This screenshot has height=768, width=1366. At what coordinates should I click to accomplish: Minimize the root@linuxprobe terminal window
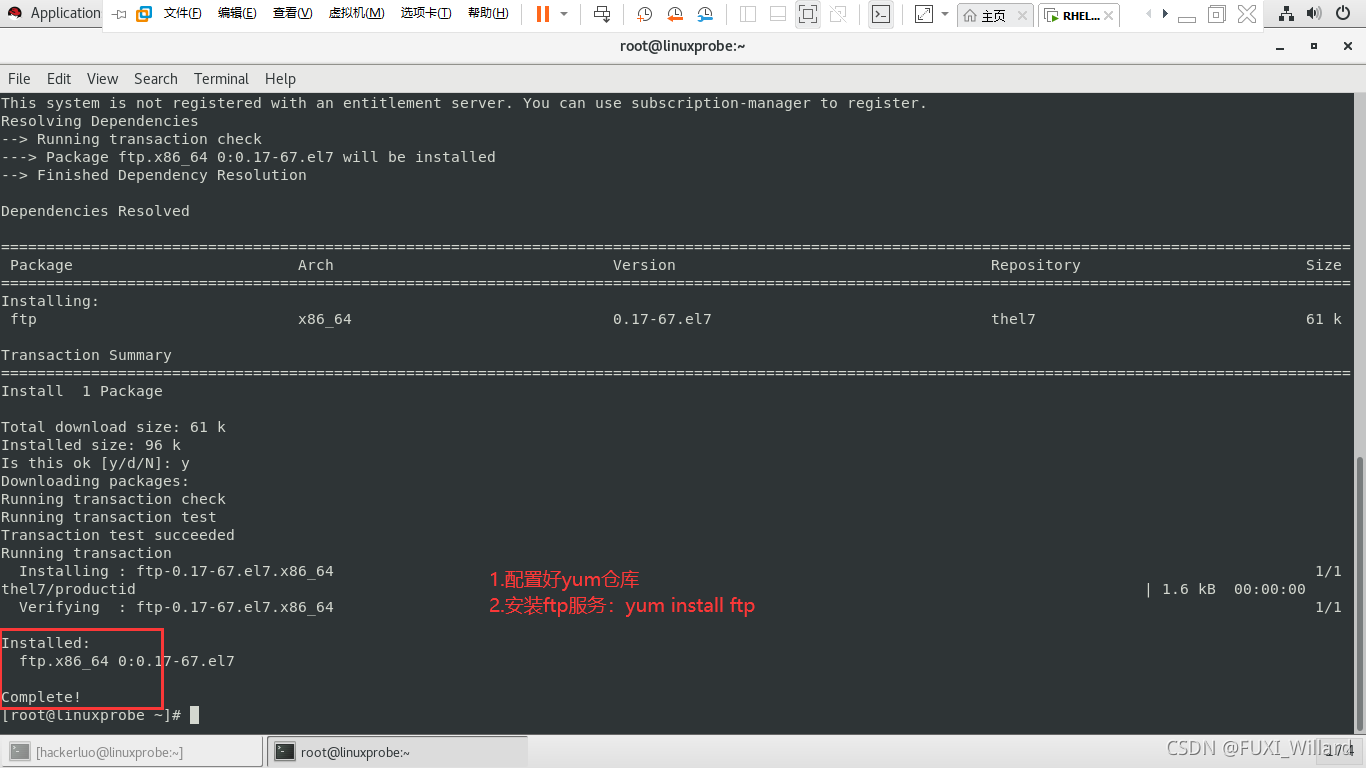1280,46
